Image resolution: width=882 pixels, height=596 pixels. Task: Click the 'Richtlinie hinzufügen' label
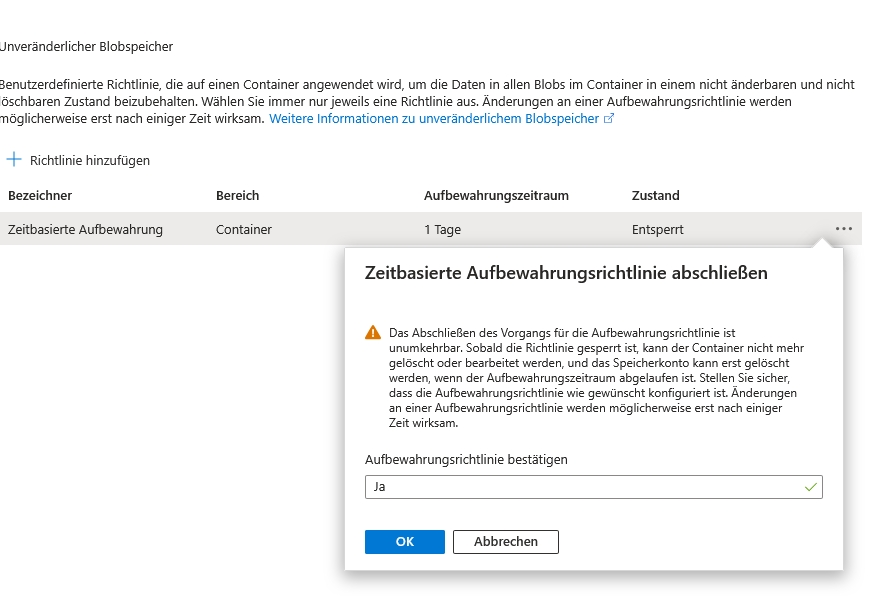tap(90, 160)
